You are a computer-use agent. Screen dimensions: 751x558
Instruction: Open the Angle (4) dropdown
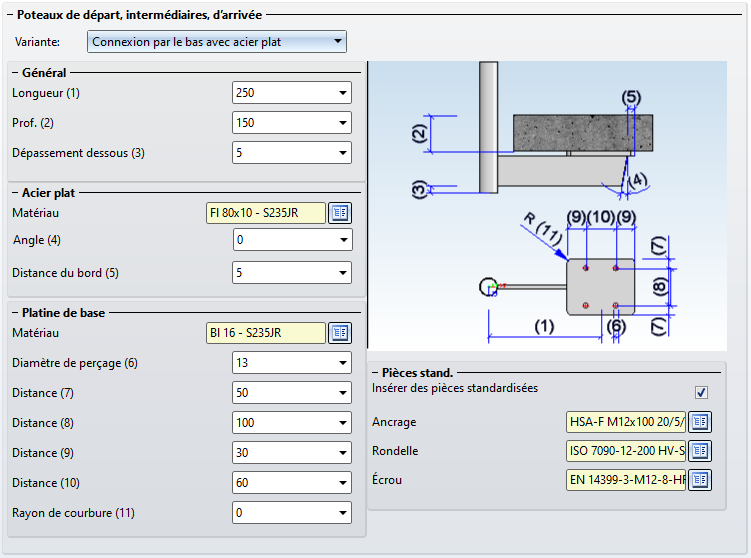coord(343,241)
